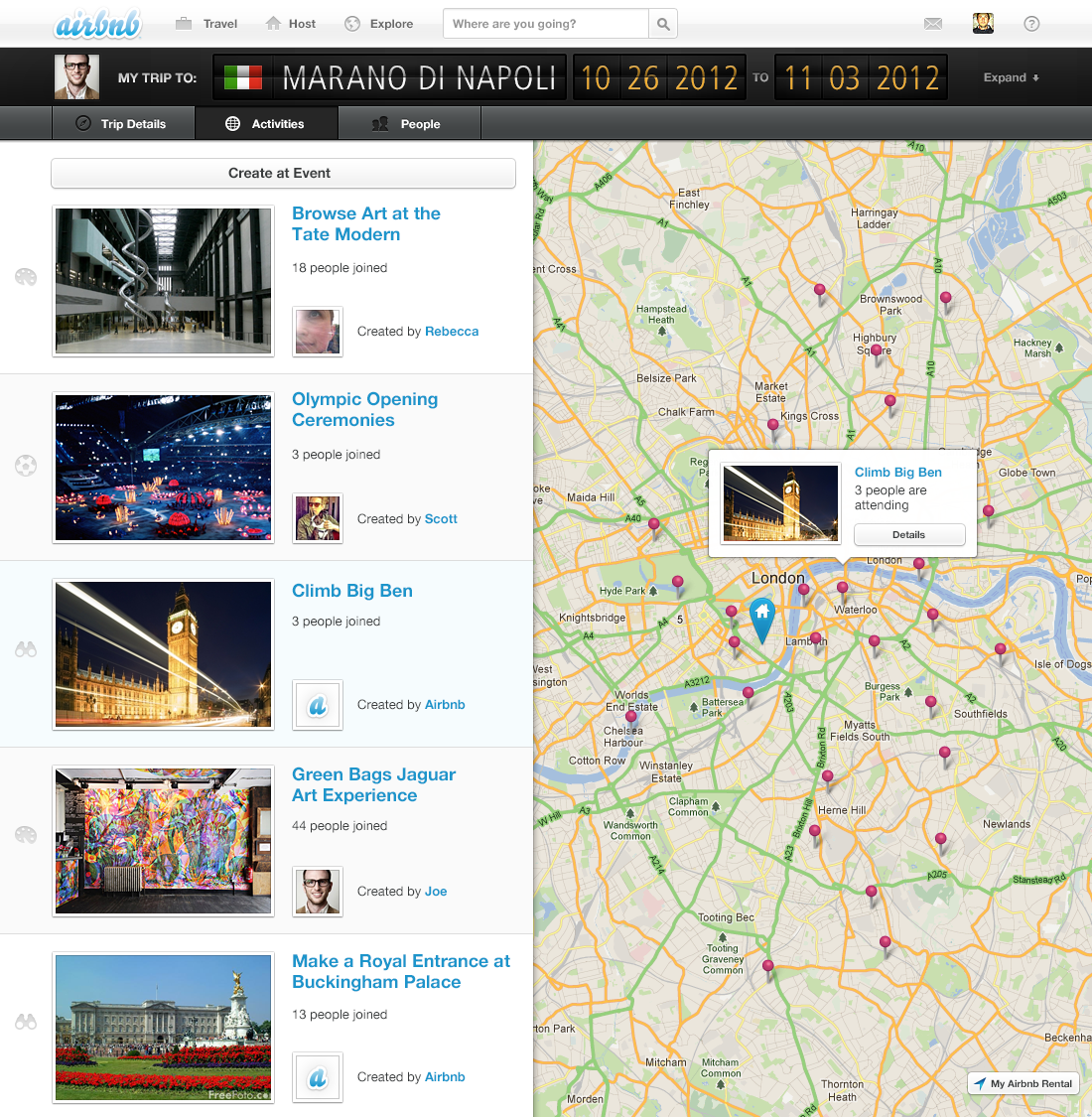Image resolution: width=1092 pixels, height=1117 pixels.
Task: Click the user avatar in top bar
Action: coord(983,24)
